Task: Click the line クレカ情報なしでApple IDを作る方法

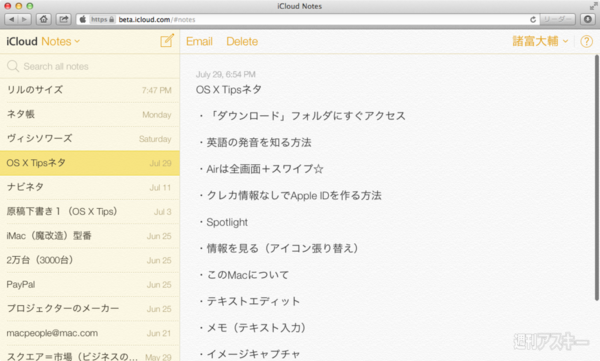Action: [x=290, y=196]
